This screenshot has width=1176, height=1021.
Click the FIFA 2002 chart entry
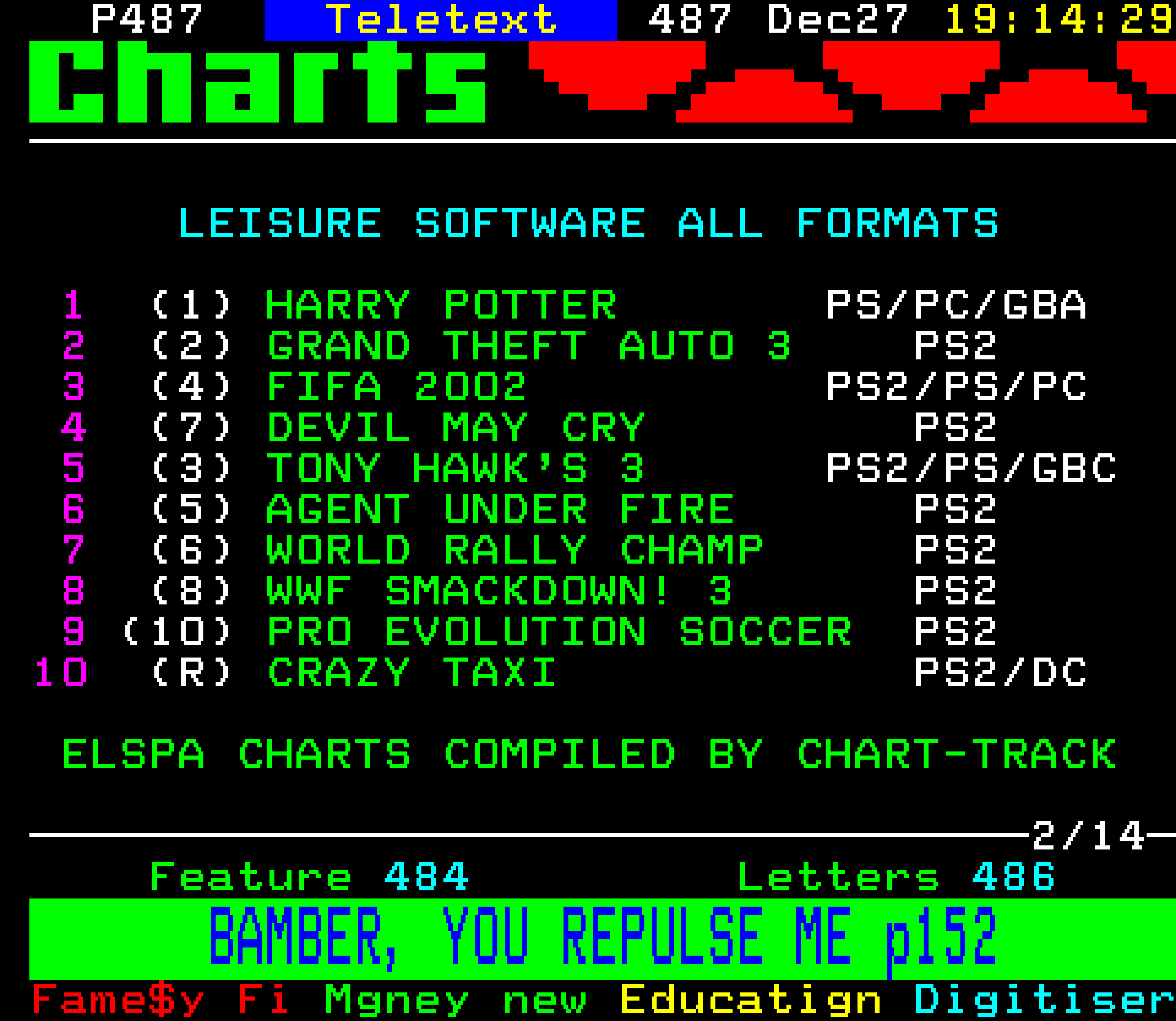tap(396, 387)
